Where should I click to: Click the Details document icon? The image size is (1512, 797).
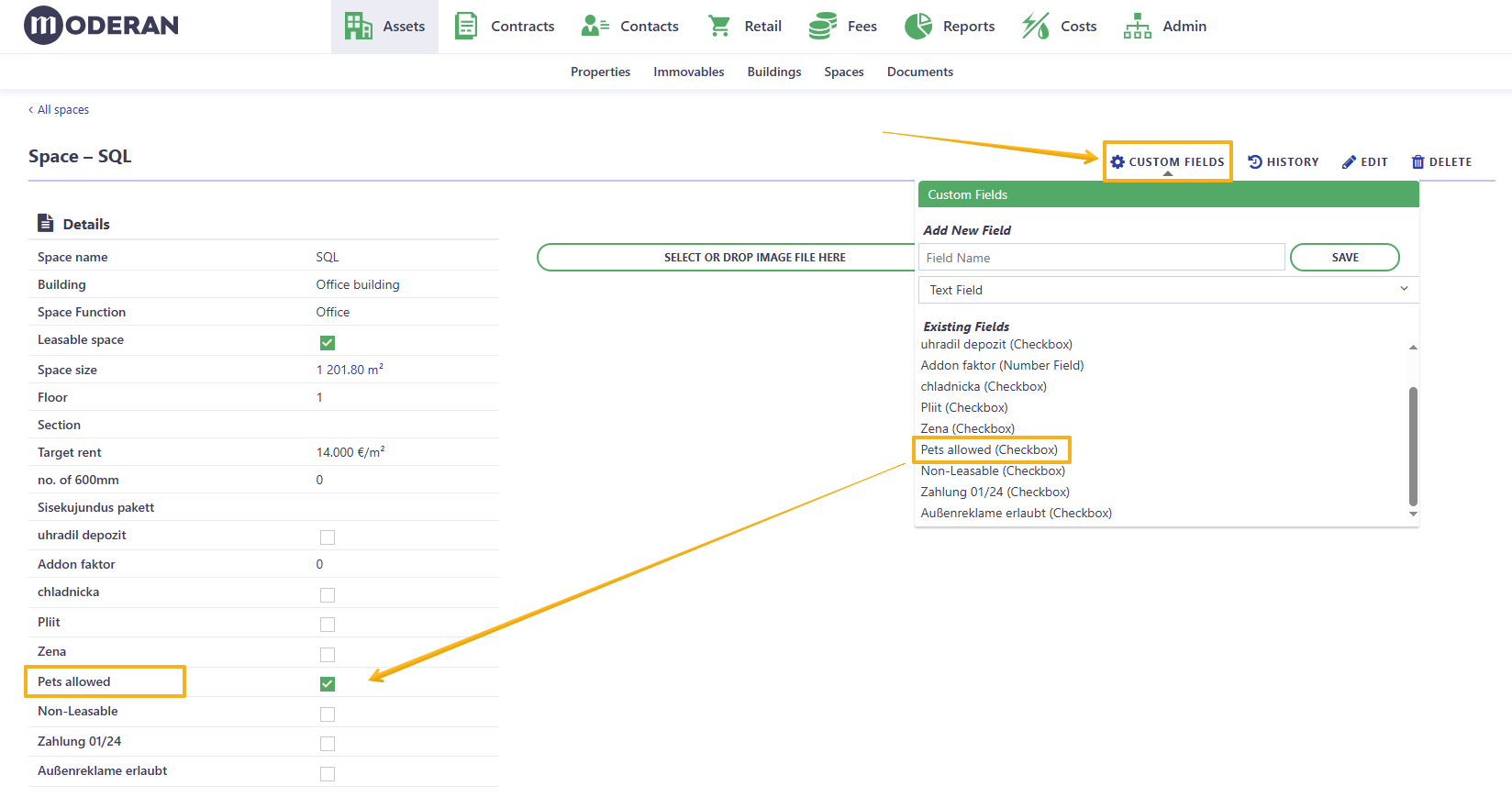45,223
